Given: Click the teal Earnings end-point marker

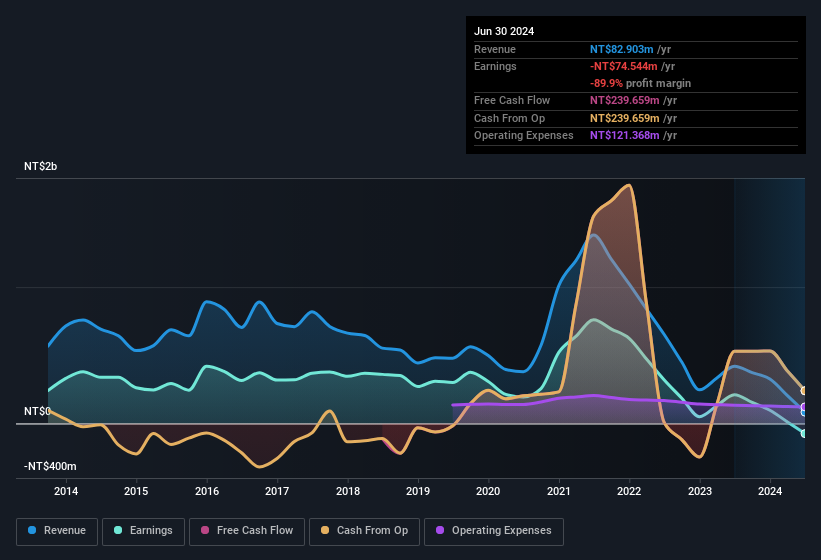Looking at the screenshot, I should [804, 433].
